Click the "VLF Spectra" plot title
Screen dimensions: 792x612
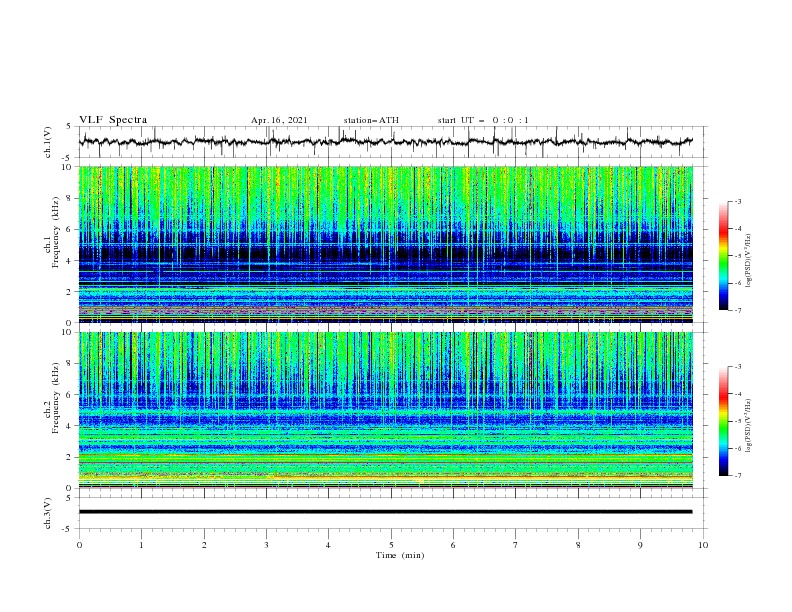point(113,120)
